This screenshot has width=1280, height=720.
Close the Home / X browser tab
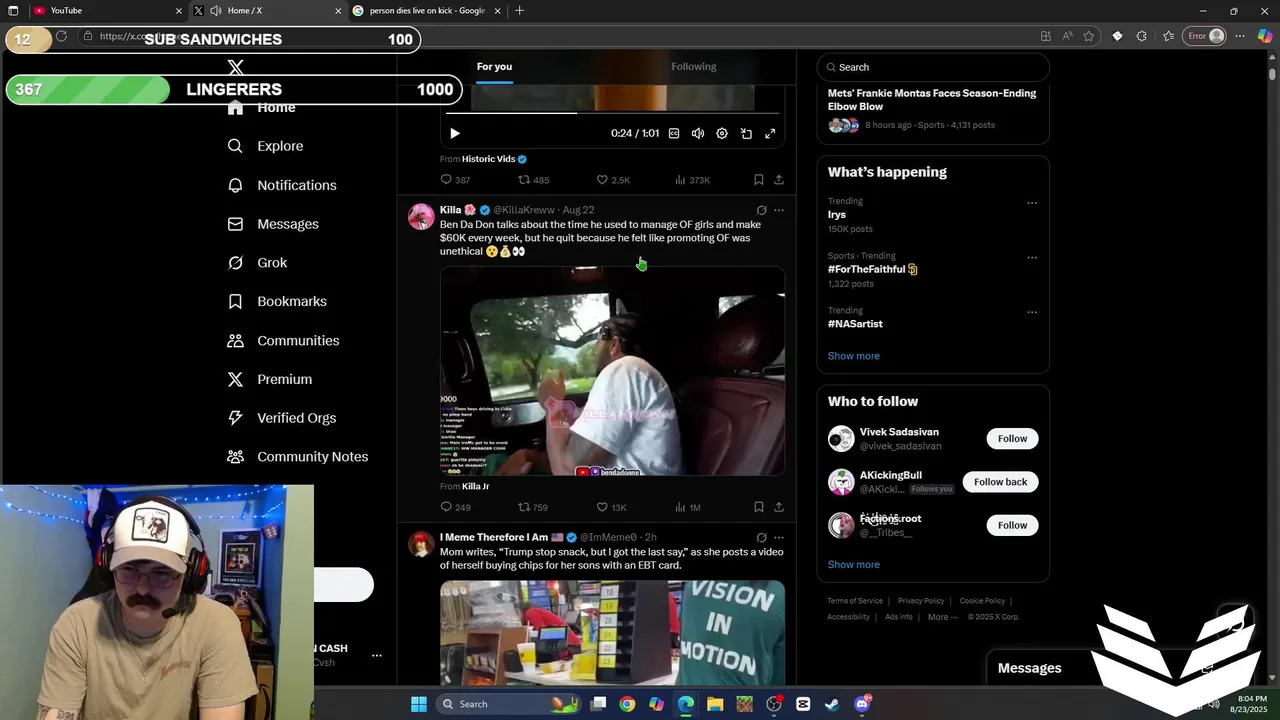337,11
